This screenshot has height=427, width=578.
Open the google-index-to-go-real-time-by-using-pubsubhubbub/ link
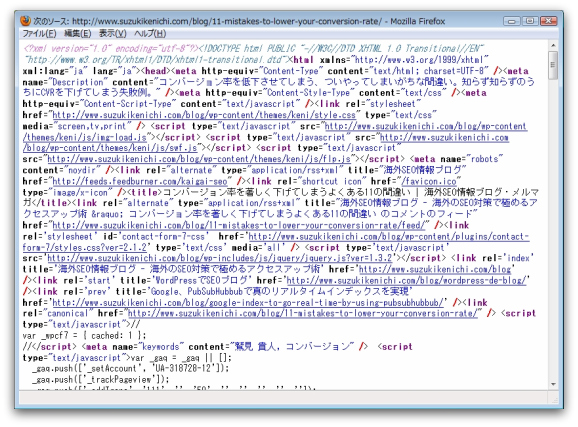click(248, 303)
